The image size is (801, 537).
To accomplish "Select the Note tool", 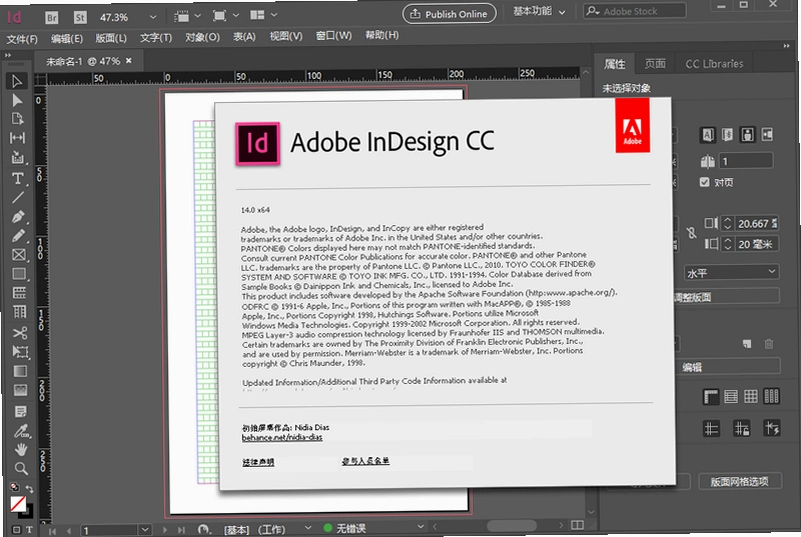I will point(20,411).
